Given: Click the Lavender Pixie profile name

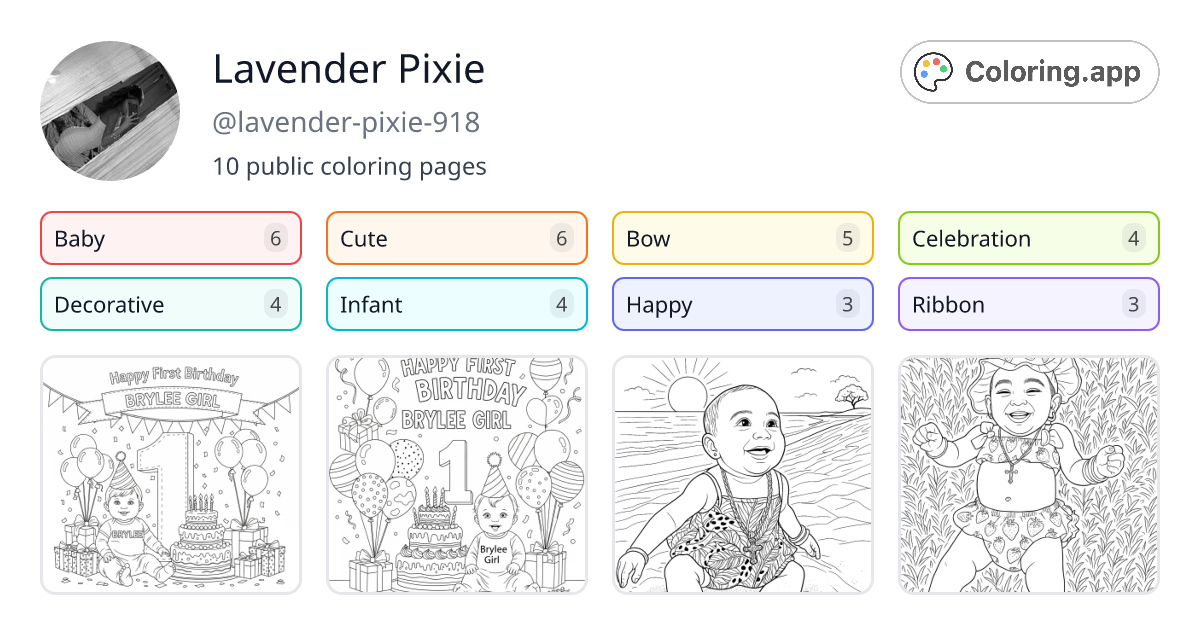Looking at the screenshot, I should (349, 69).
